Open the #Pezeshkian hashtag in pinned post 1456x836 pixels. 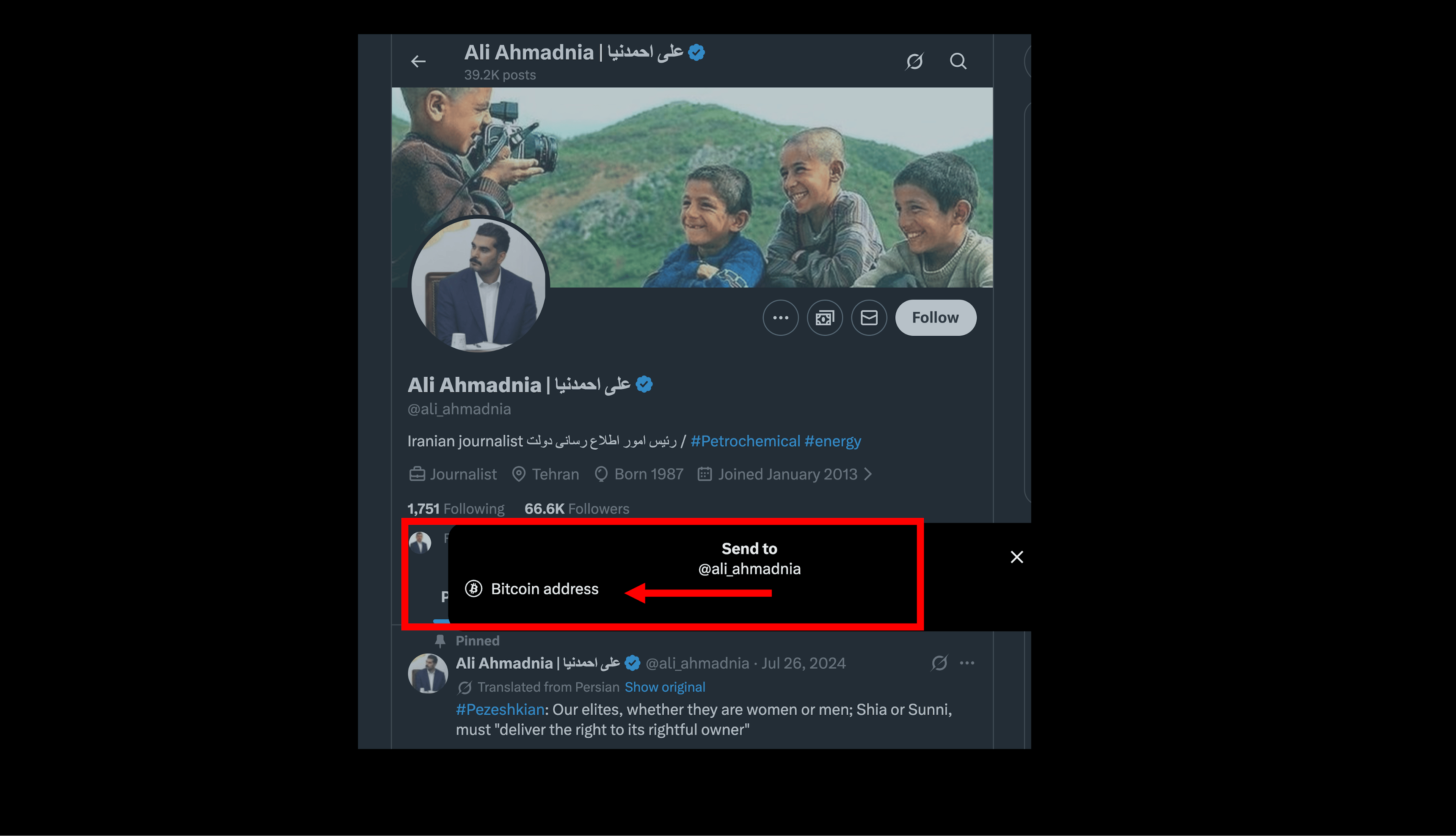[499, 710]
